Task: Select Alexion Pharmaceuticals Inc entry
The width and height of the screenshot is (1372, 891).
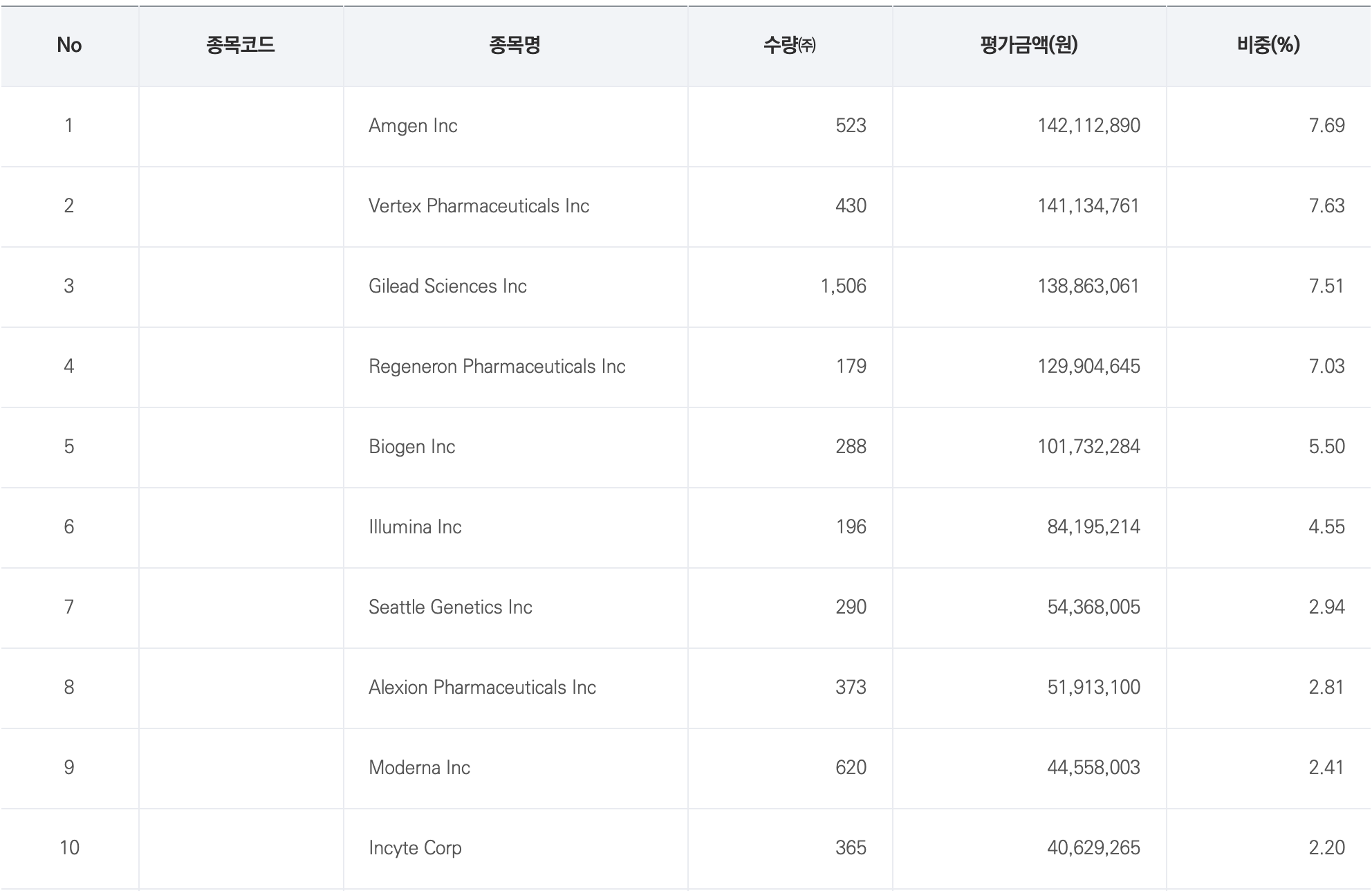Action: point(482,688)
